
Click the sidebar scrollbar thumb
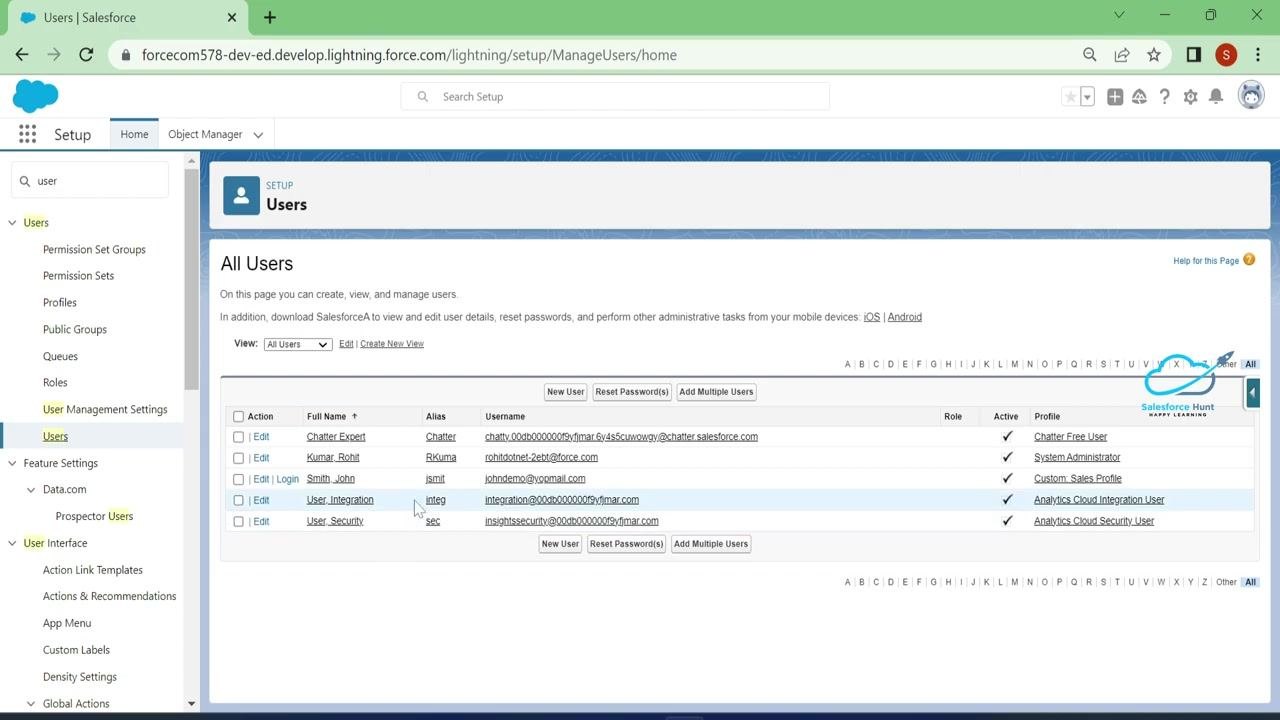click(192, 280)
